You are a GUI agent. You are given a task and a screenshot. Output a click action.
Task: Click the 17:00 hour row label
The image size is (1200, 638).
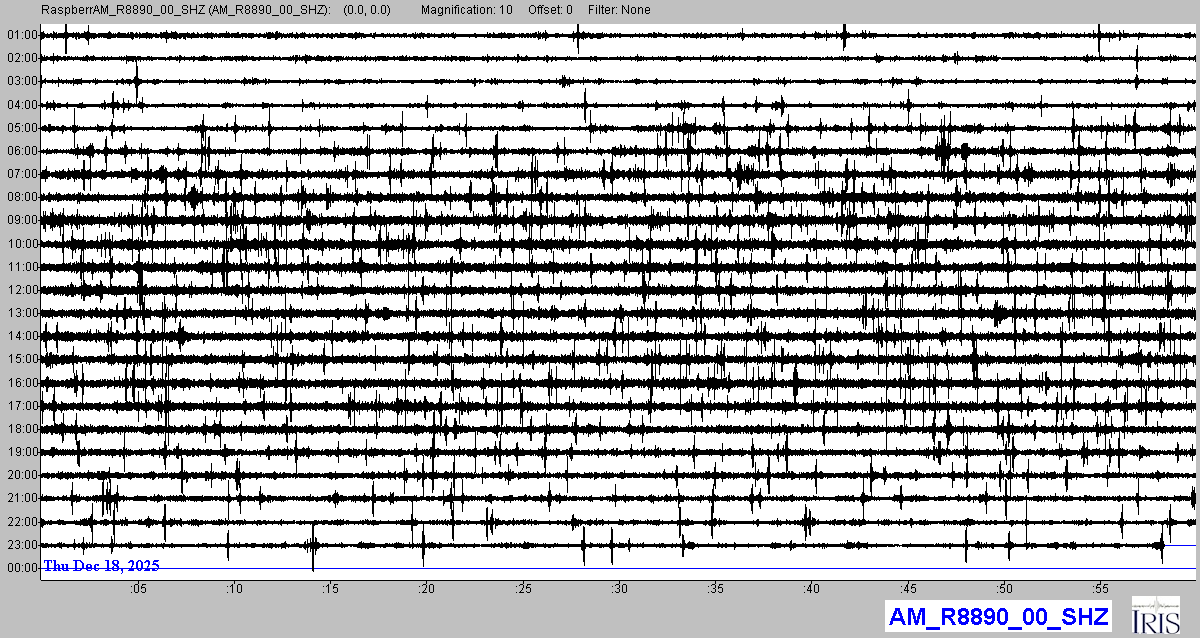(22, 406)
